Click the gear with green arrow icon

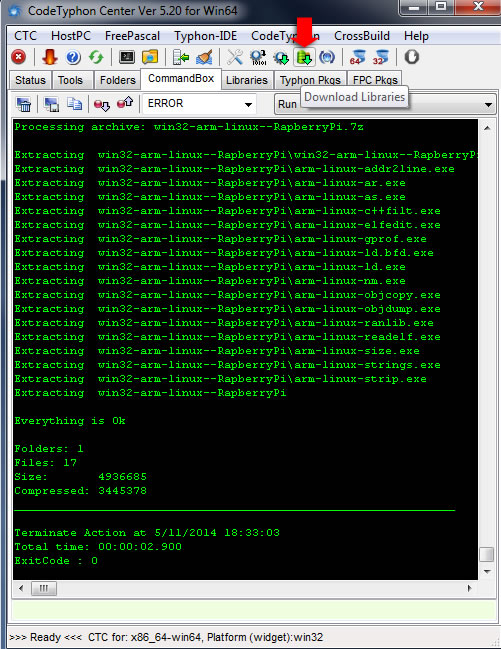coord(282,57)
